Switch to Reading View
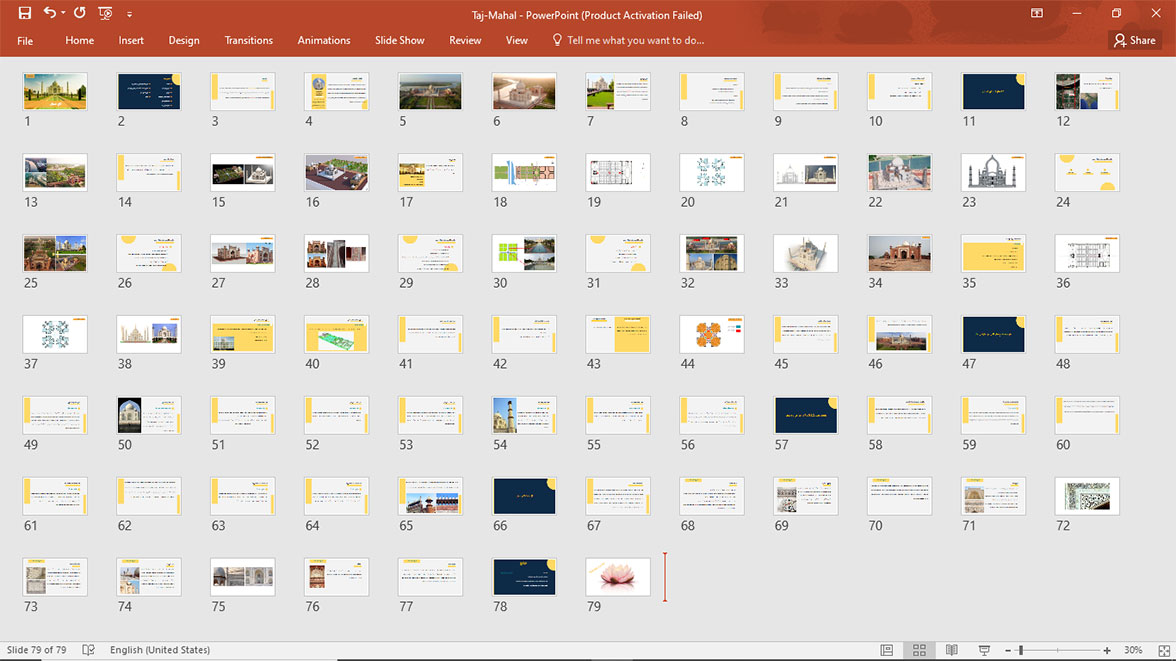The width and height of the screenshot is (1176, 661). click(x=951, y=650)
